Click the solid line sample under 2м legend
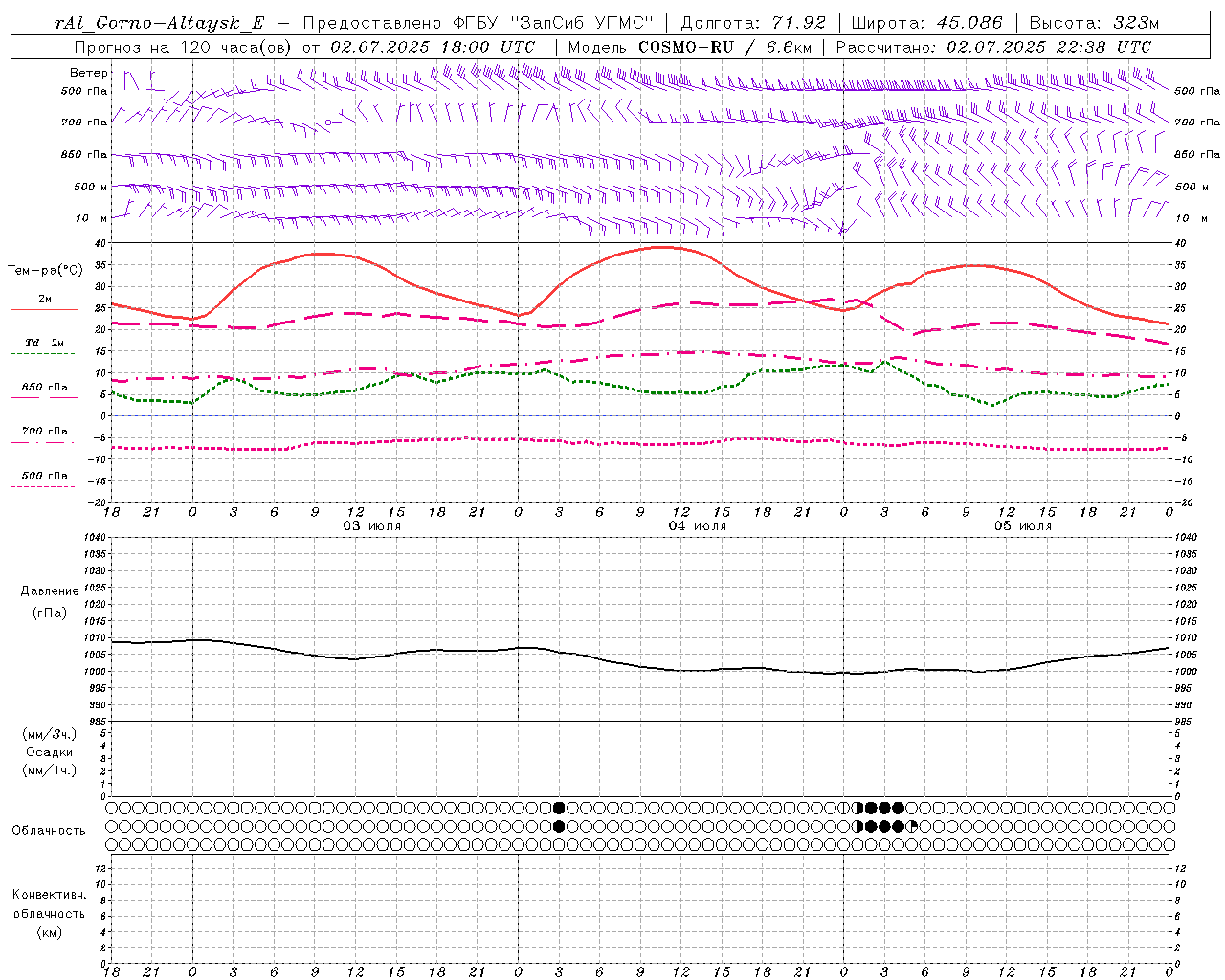Image resolution: width=1225 pixels, height=980 pixels. (x=44, y=310)
